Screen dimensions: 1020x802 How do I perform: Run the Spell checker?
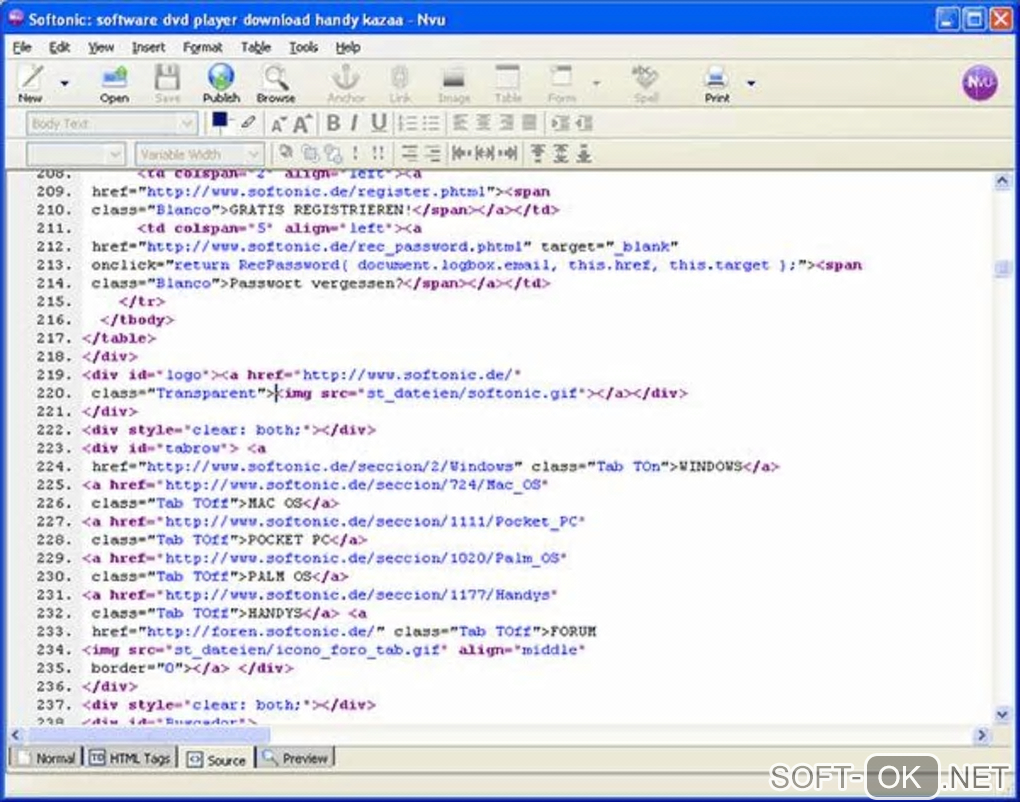click(645, 83)
